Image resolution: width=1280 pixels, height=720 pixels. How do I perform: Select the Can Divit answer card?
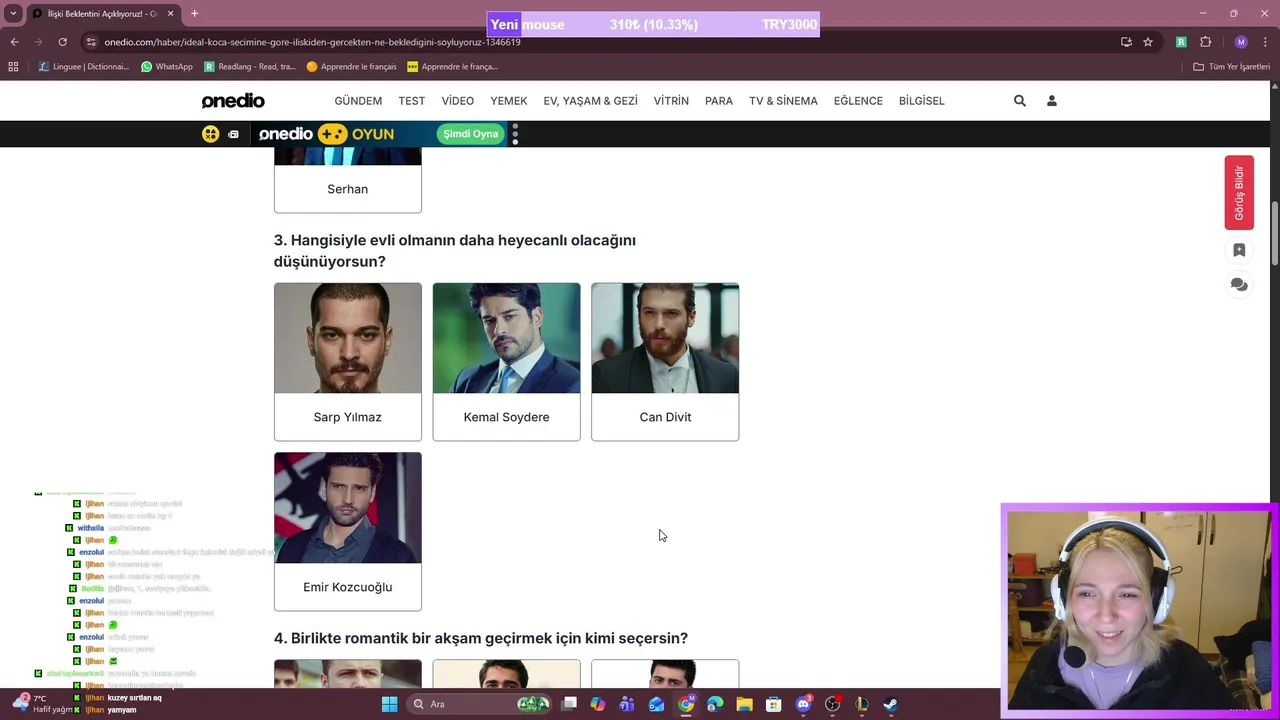(x=665, y=362)
